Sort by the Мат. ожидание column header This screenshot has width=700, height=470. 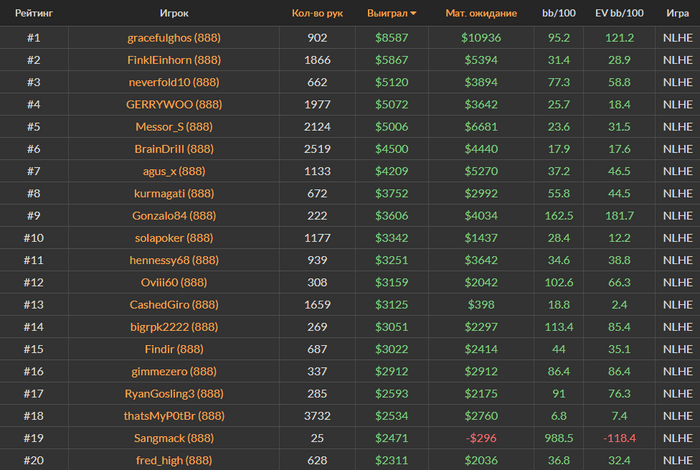[x=481, y=13]
